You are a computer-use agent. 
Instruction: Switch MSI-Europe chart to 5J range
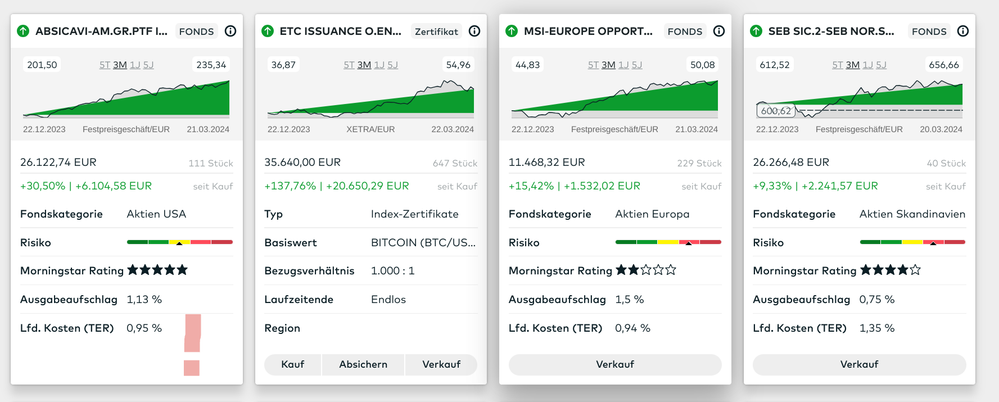point(637,66)
